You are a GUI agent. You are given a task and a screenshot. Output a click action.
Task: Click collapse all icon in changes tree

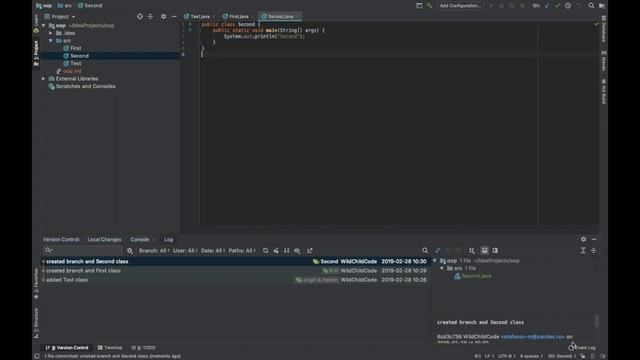click(593, 251)
